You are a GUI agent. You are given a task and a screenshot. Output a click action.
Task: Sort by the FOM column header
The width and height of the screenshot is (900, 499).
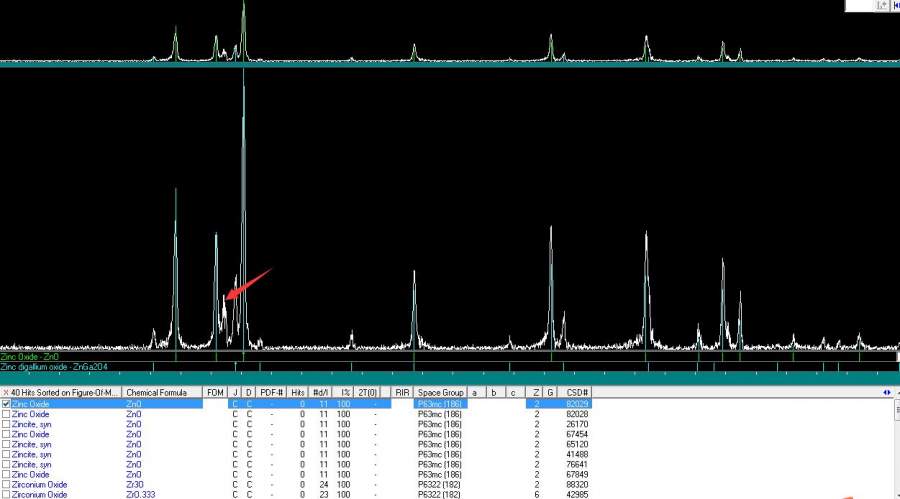(215, 393)
